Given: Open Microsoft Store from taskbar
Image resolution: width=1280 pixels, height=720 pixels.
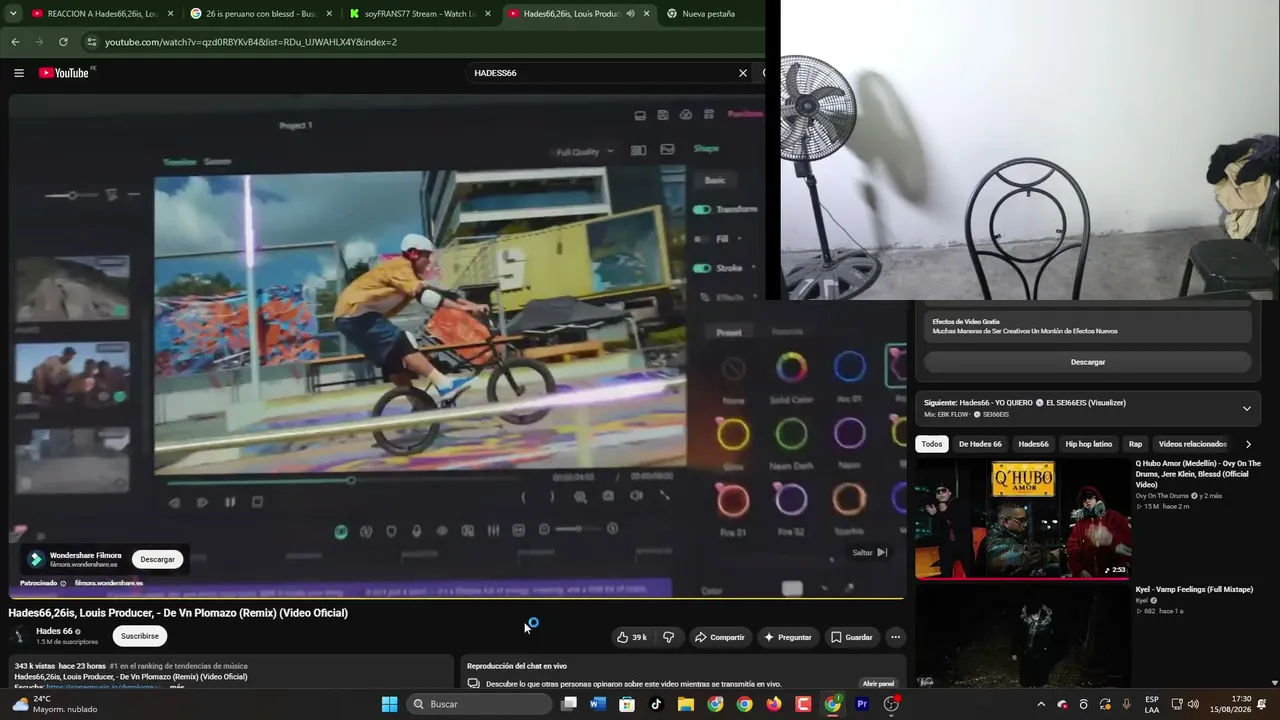Looking at the screenshot, I should pyautogui.click(x=627, y=704).
